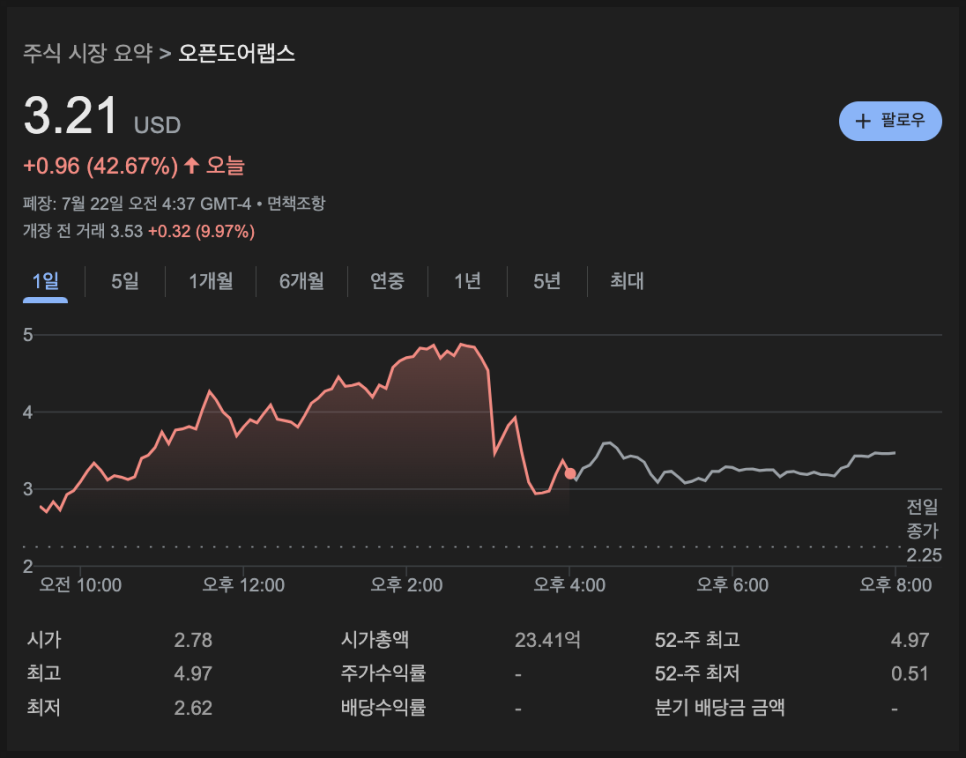Switch to the 5년 tab
The image size is (966, 758).
546,282
